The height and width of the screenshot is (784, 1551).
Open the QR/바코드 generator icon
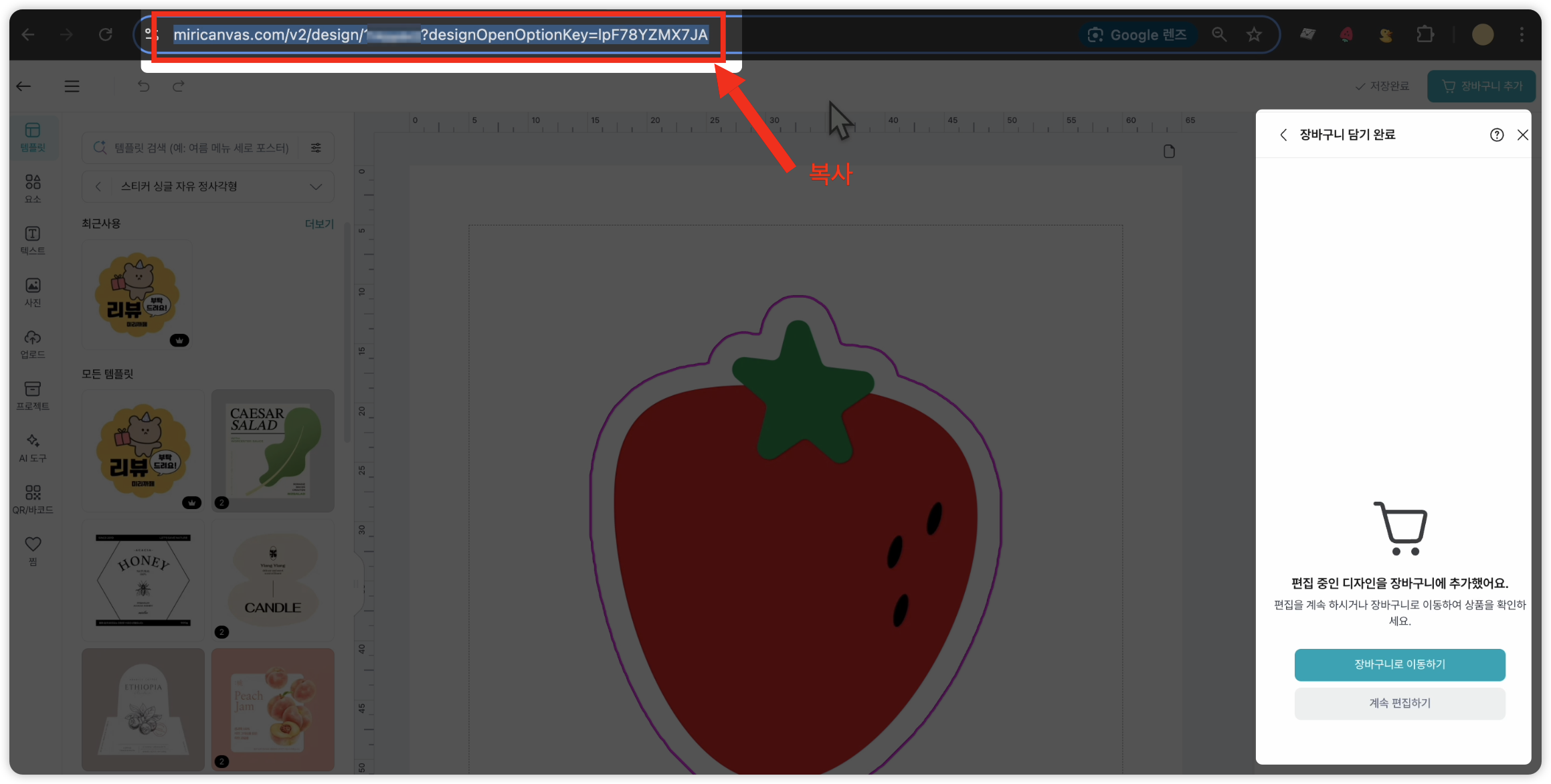(32, 499)
